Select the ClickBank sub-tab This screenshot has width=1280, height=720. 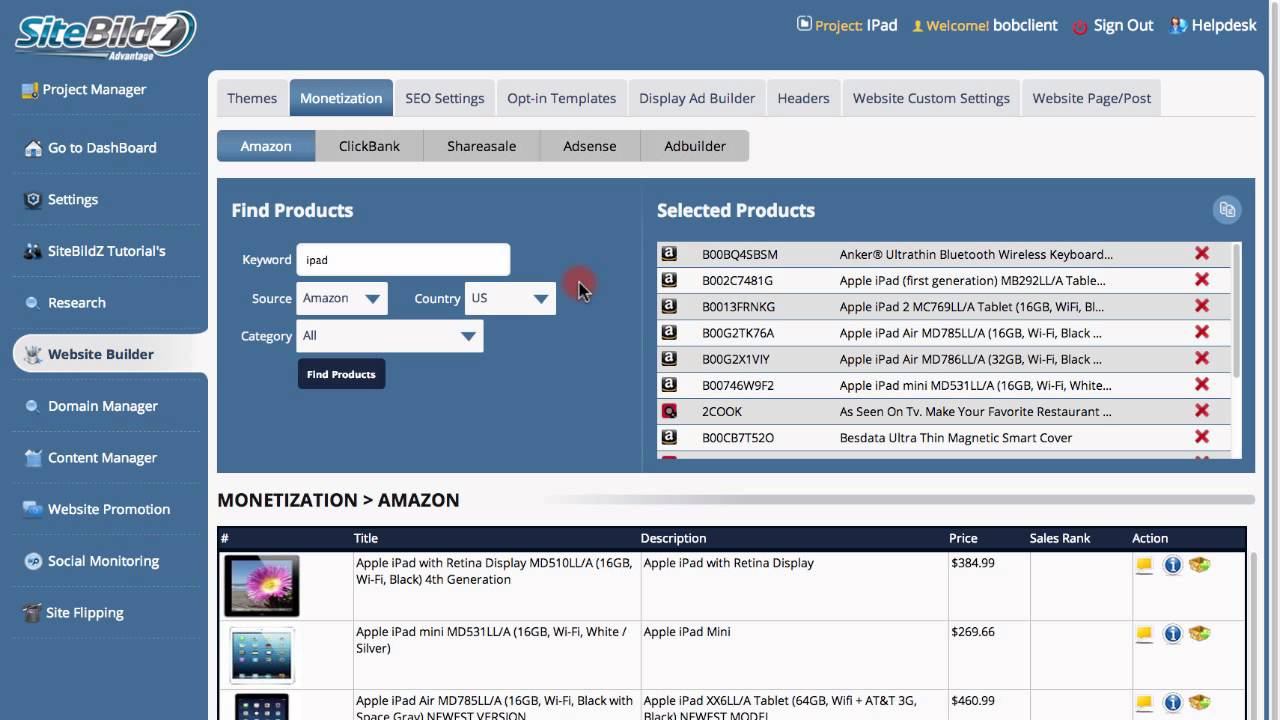click(369, 146)
